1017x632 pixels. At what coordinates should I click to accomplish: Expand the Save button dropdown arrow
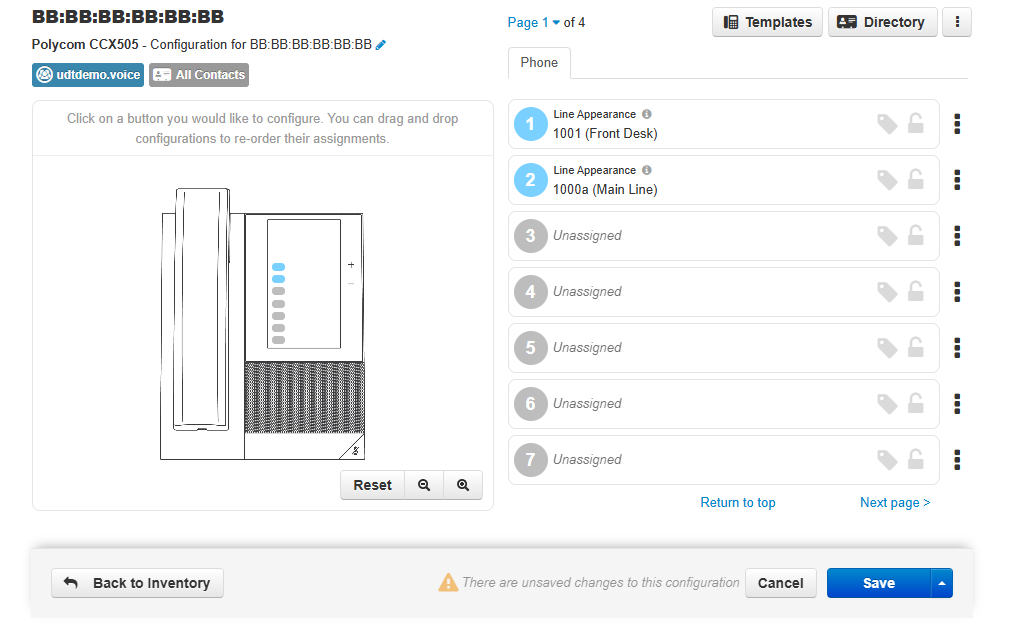pyautogui.click(x=941, y=583)
